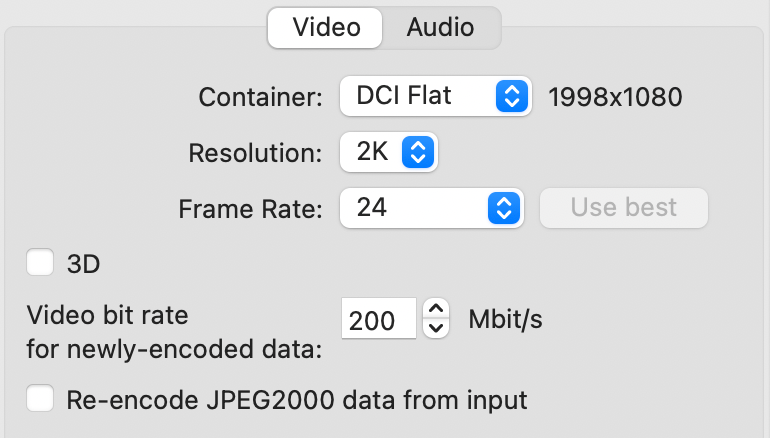Click the "Video bit rate" label text
The image size is (770, 438).
108,315
